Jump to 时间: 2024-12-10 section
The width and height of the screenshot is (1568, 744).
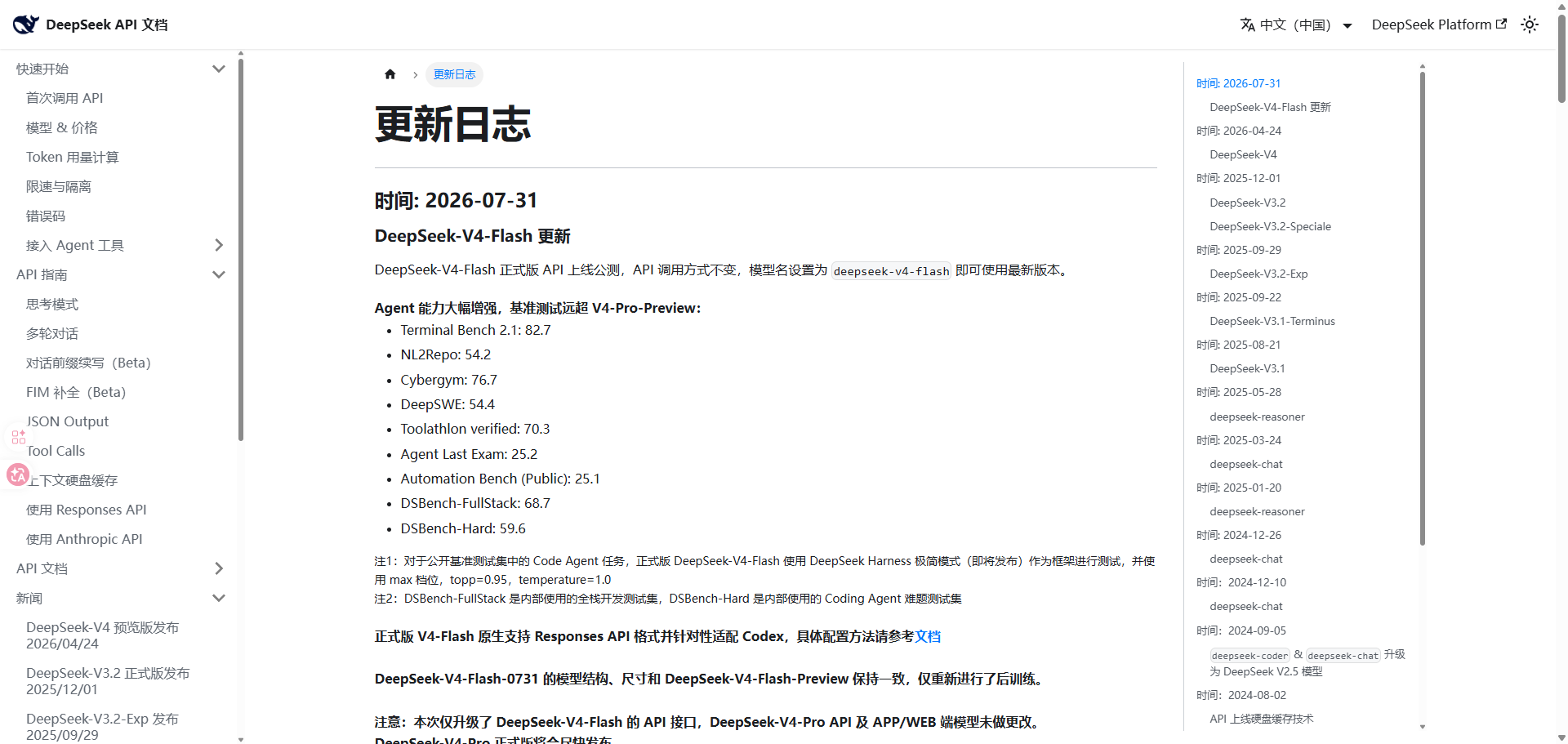point(1241,582)
